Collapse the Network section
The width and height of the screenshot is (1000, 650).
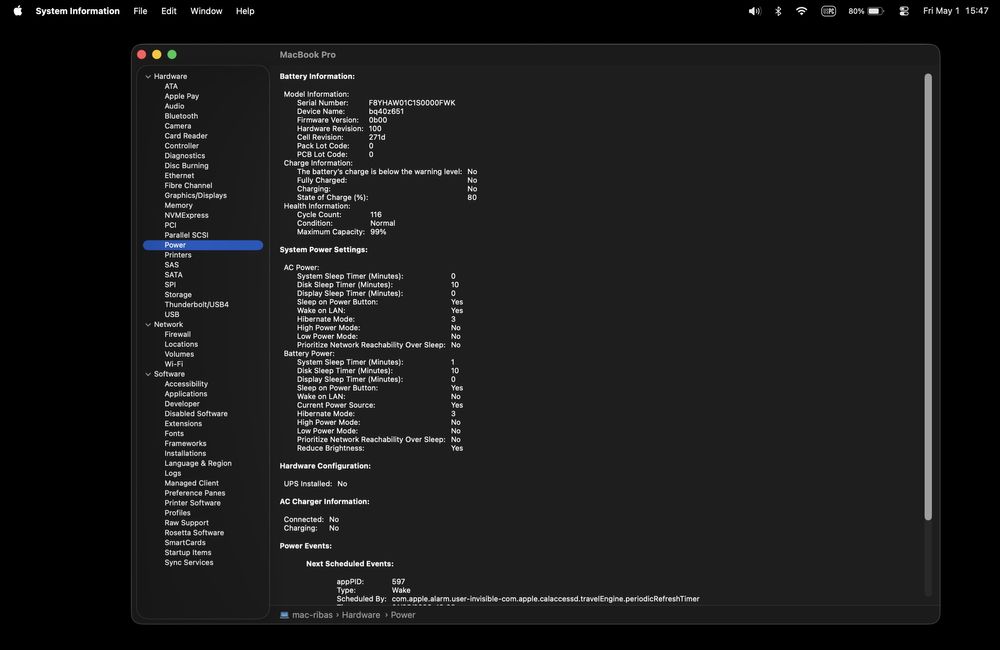point(148,325)
